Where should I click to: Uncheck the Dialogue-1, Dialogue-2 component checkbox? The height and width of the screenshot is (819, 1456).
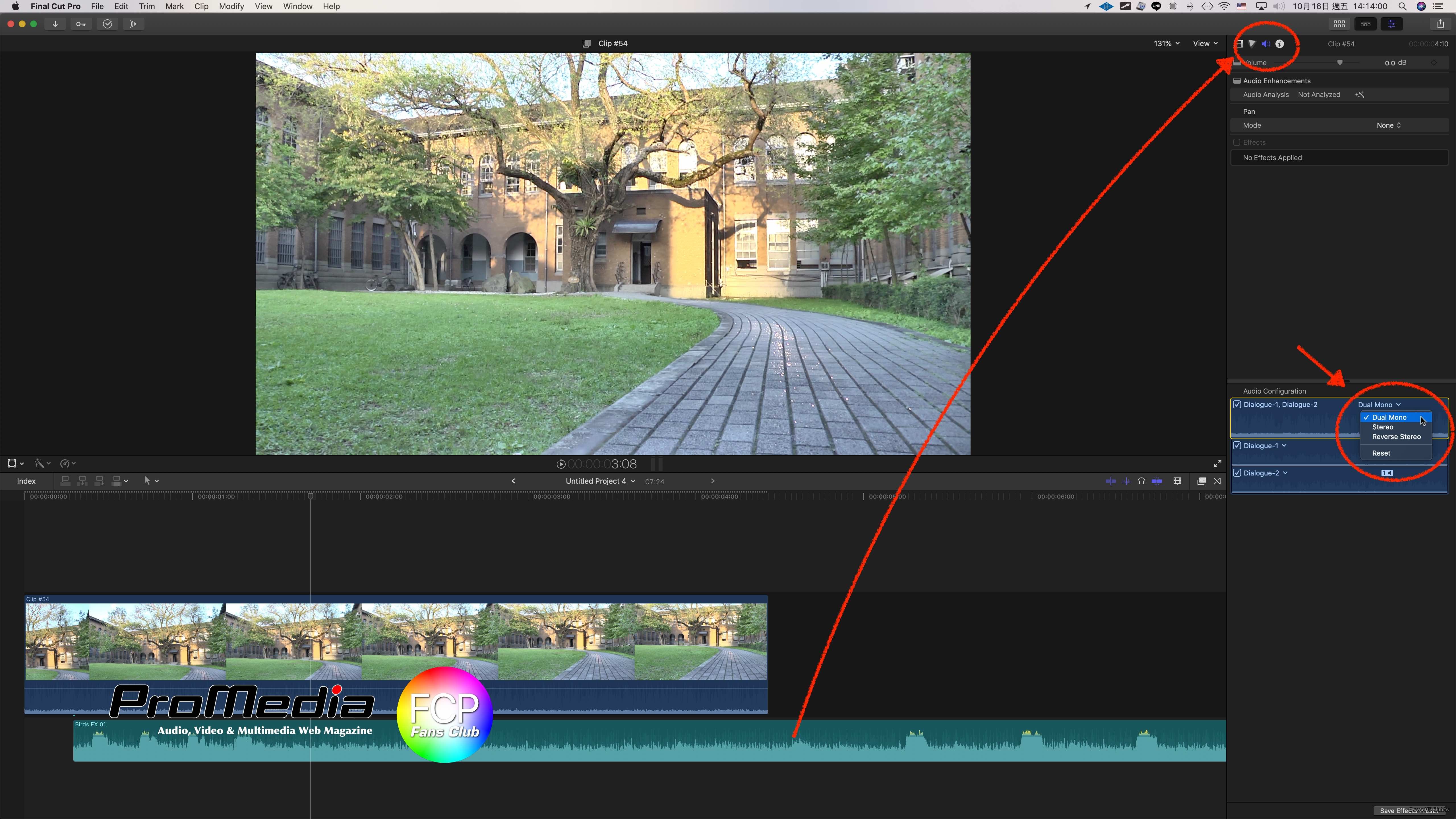point(1237,405)
